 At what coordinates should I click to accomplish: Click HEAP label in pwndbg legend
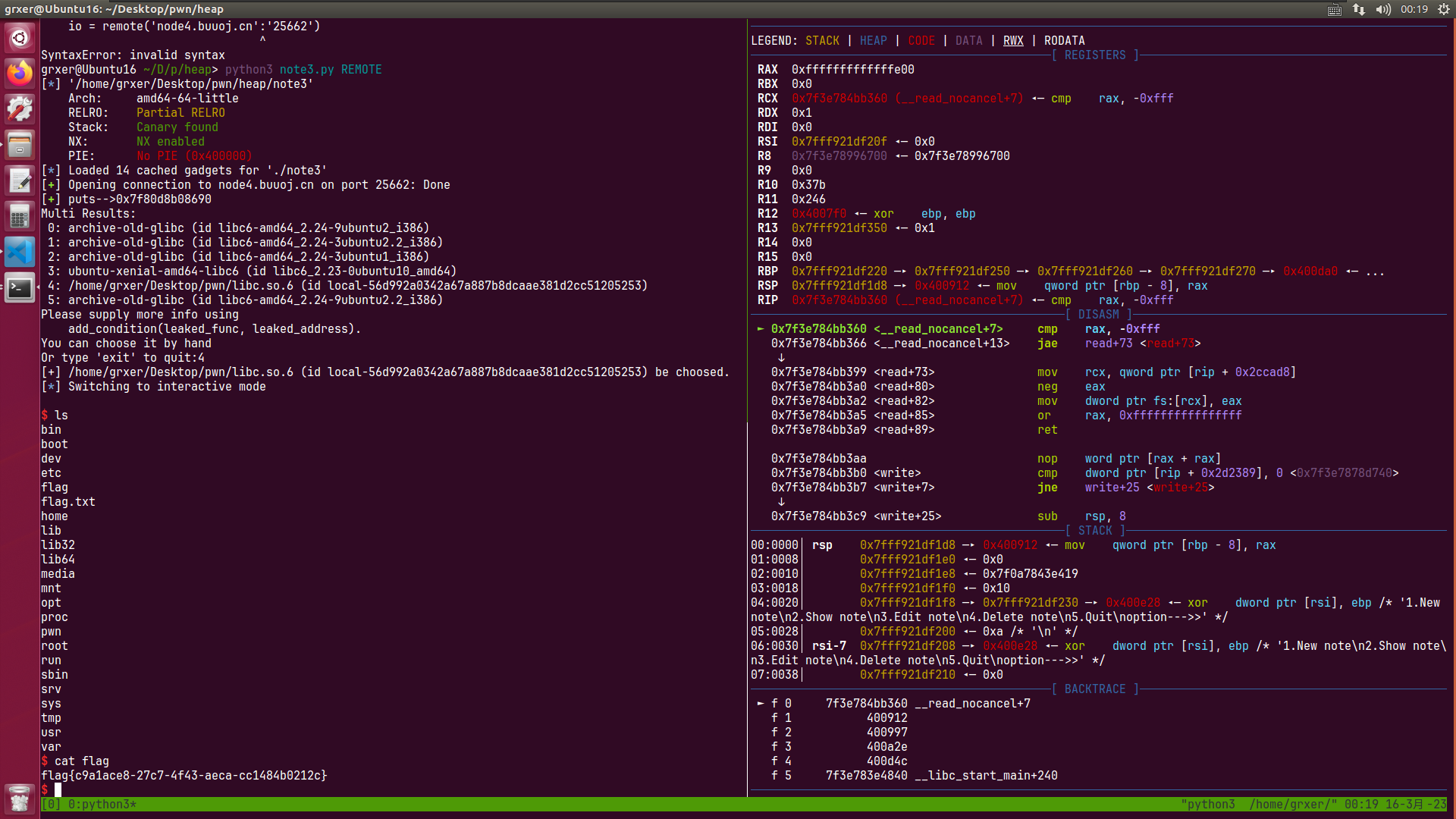click(874, 41)
